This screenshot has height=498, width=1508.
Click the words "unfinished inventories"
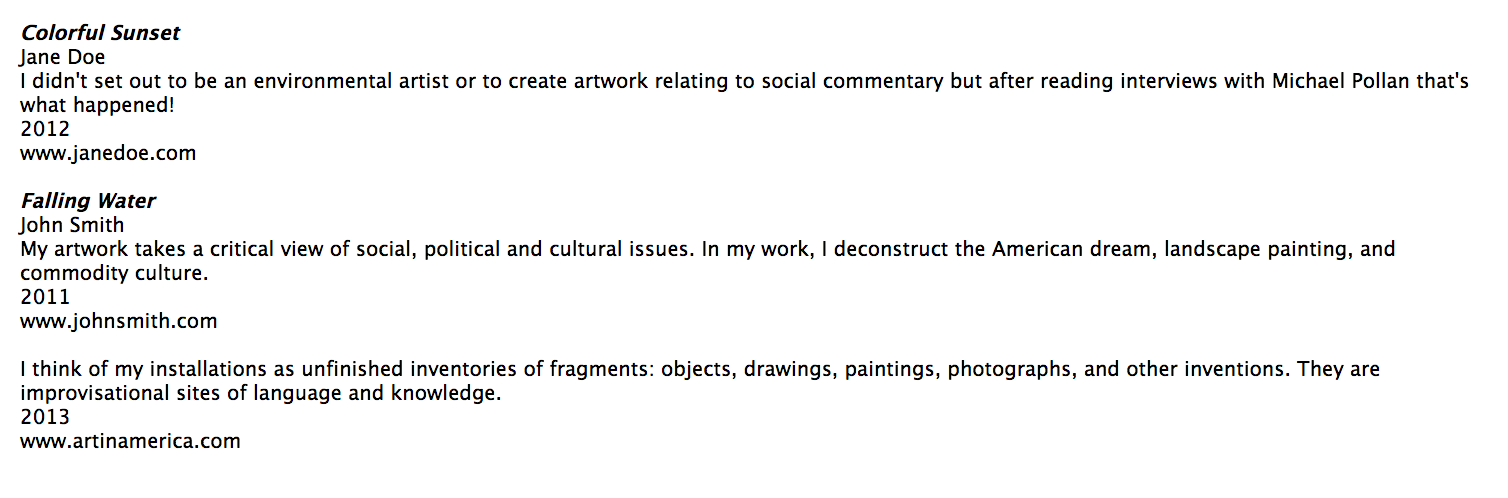coord(333,369)
